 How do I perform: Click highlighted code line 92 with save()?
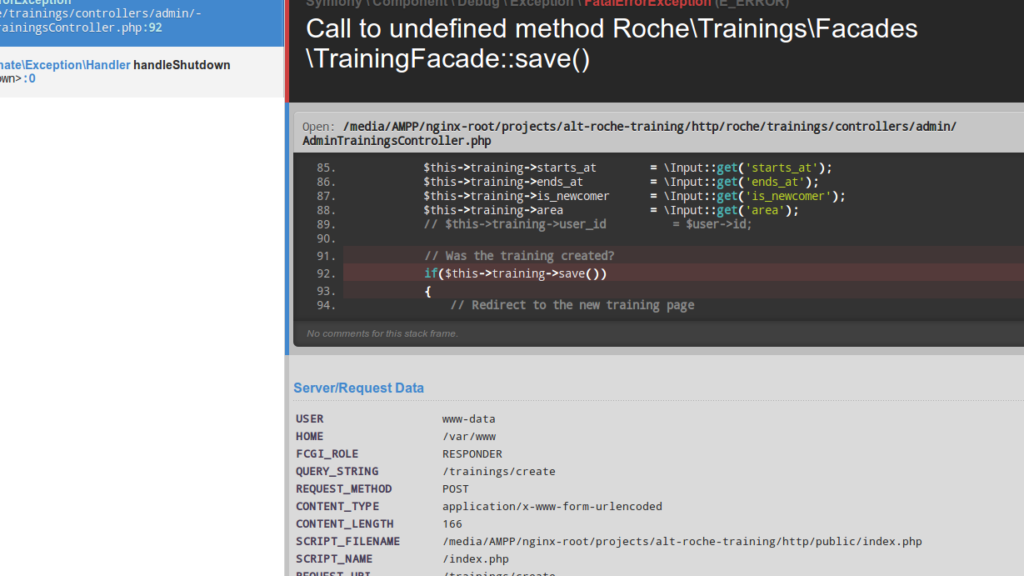coord(515,274)
